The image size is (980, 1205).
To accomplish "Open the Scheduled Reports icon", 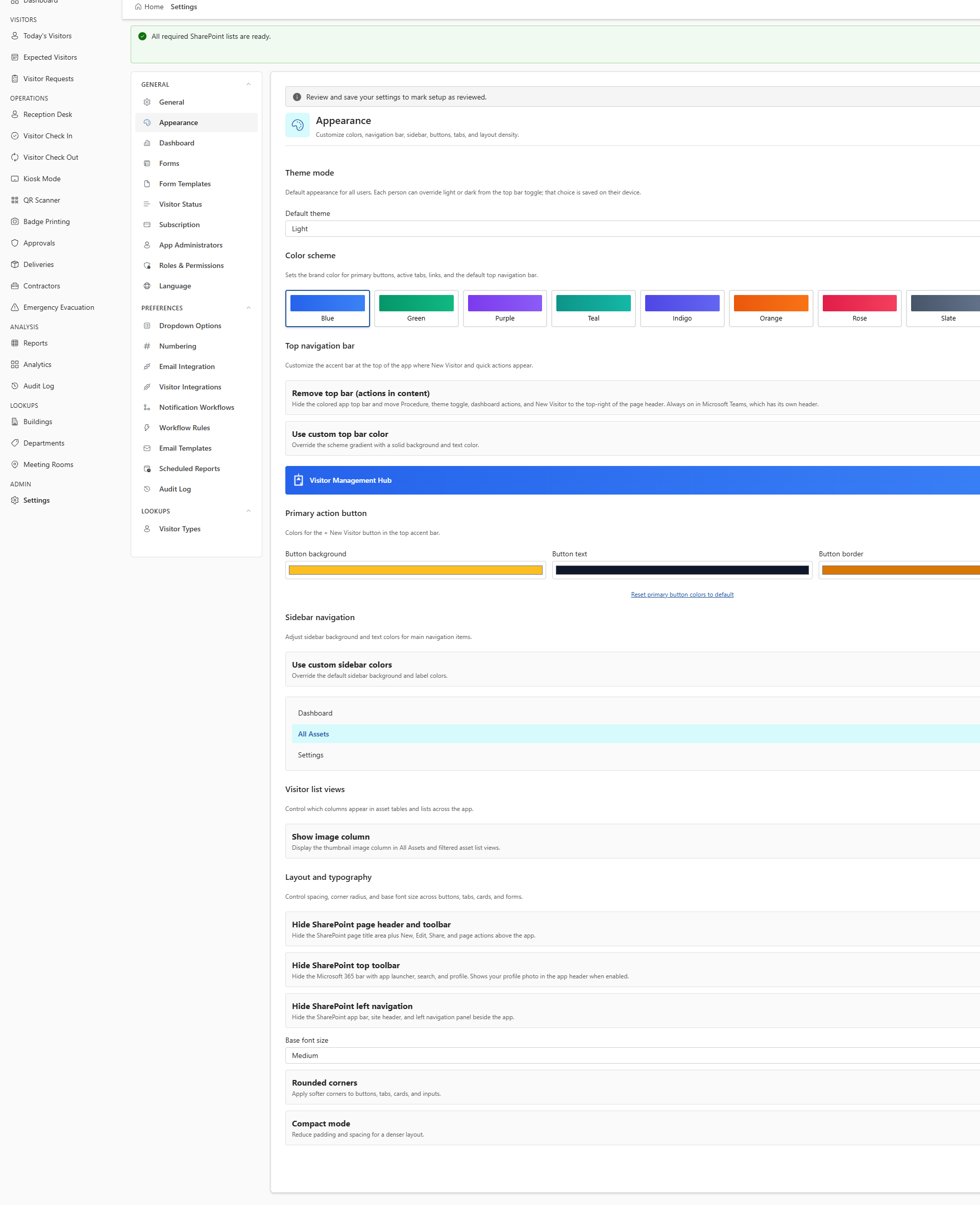I will click(147, 469).
